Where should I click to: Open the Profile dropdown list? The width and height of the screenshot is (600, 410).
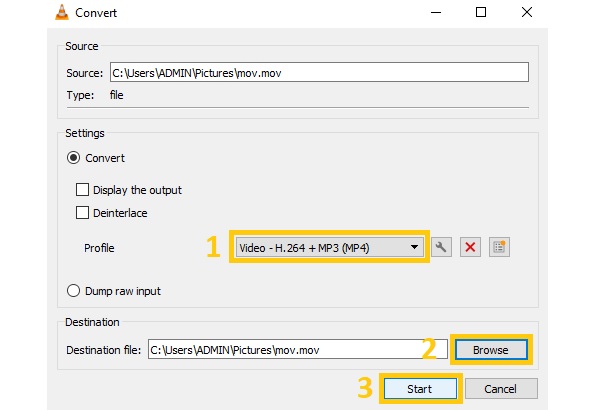coord(329,248)
